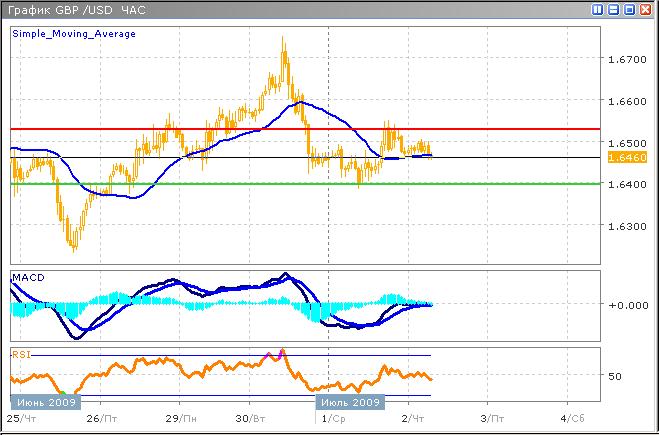
Task: Click the RSI indicator label
Action: tap(22, 353)
